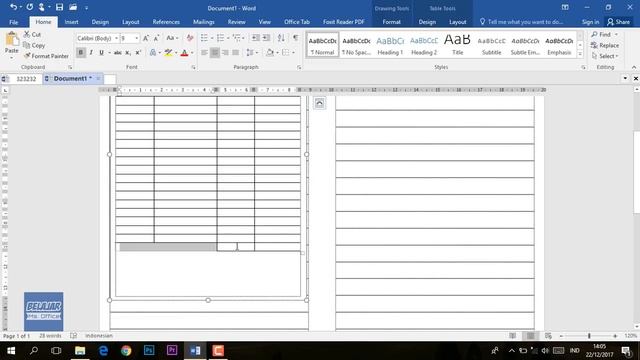640x360 pixels.
Task: Switch to Insert tab
Action: pos(71,22)
